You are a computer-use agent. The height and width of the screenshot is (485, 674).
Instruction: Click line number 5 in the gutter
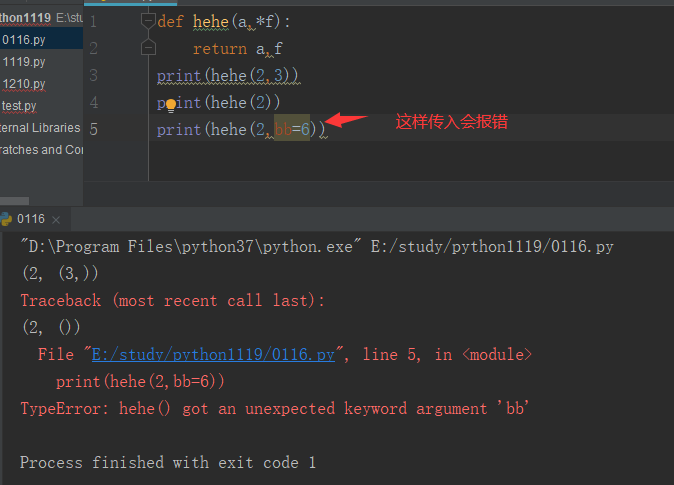click(94, 129)
